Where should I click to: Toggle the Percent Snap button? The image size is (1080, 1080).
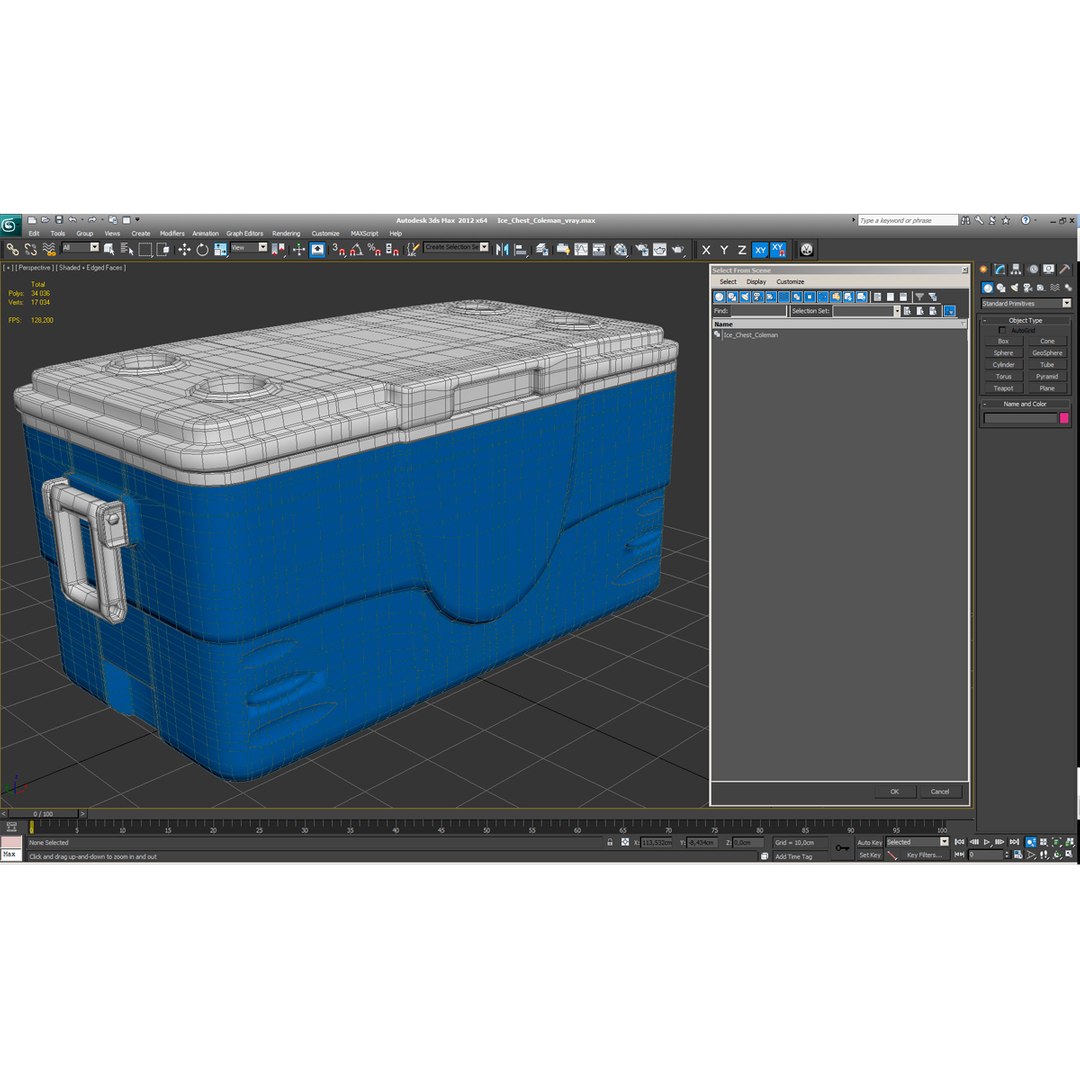click(x=374, y=249)
